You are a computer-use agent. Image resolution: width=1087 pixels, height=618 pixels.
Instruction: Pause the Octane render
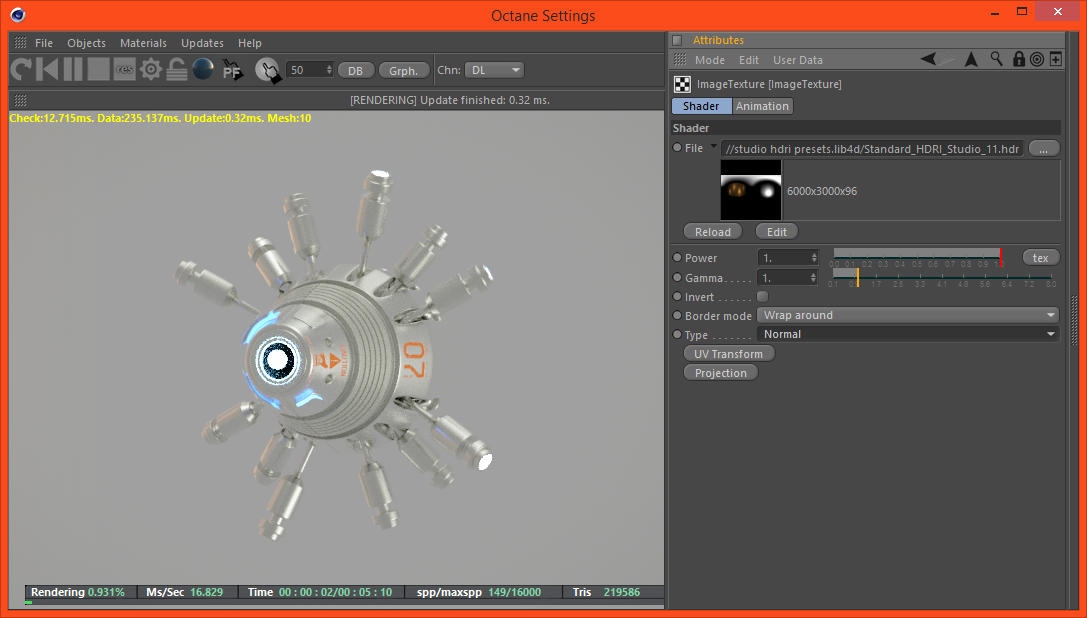(73, 70)
